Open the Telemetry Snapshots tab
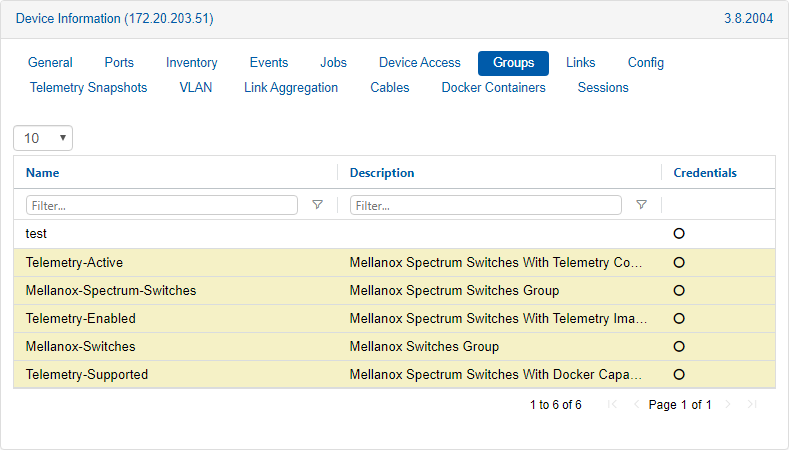 [89, 88]
